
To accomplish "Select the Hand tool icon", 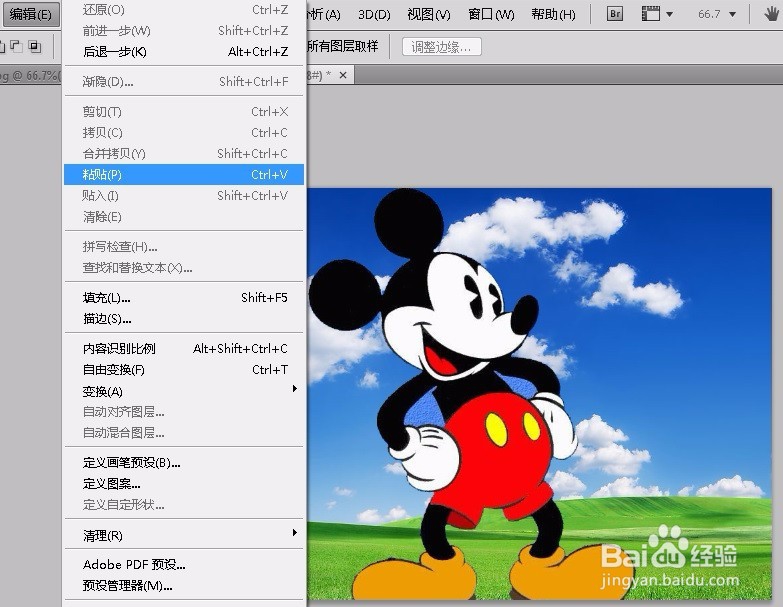I will click(x=772, y=14).
